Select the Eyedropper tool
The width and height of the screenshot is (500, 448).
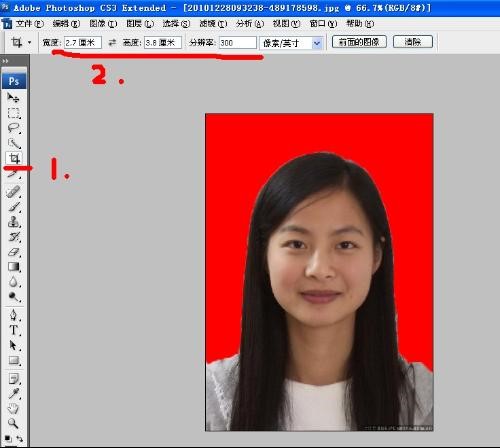[14, 394]
